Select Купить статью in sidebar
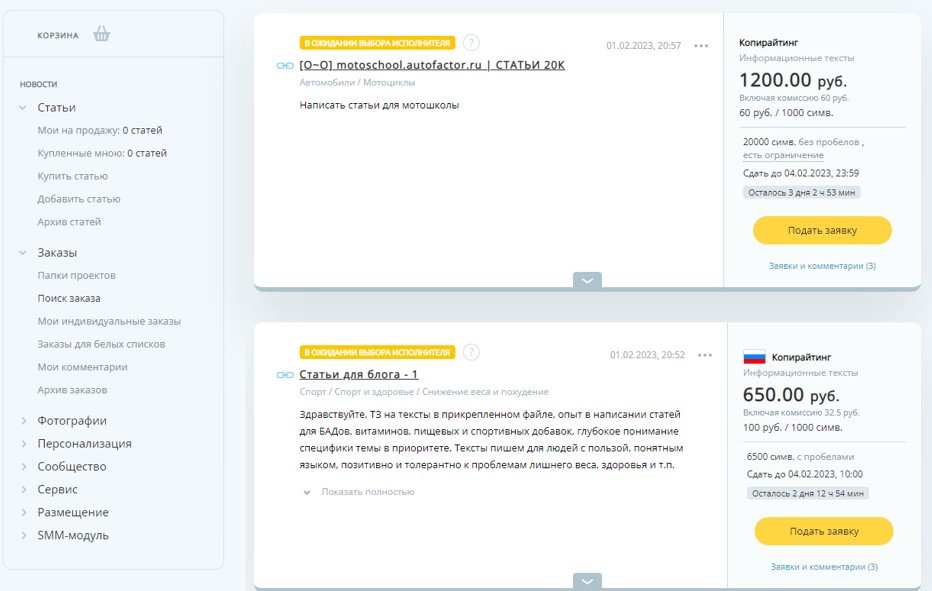The width and height of the screenshot is (932, 591). [x=73, y=176]
